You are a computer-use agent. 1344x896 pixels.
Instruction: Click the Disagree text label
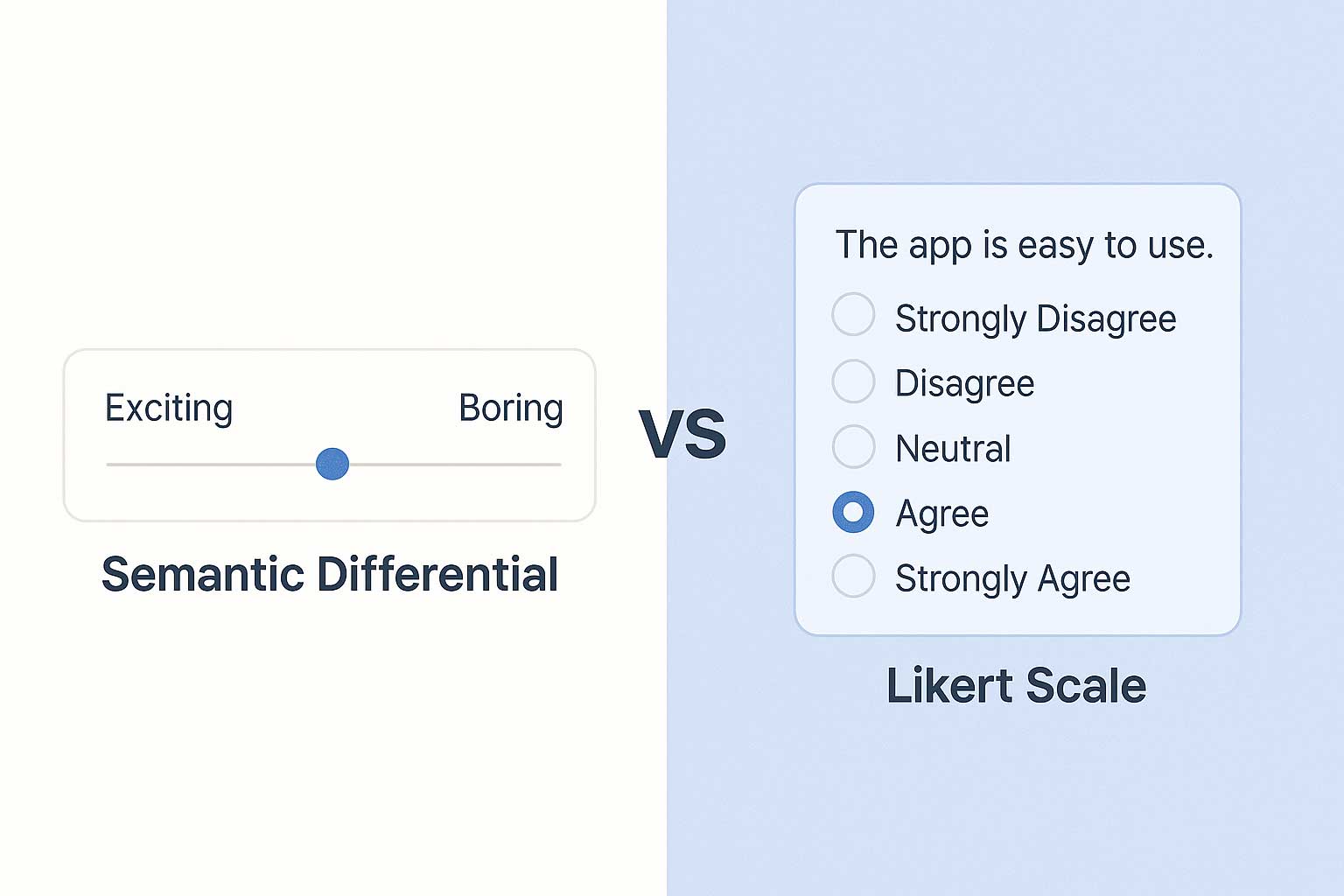click(964, 383)
